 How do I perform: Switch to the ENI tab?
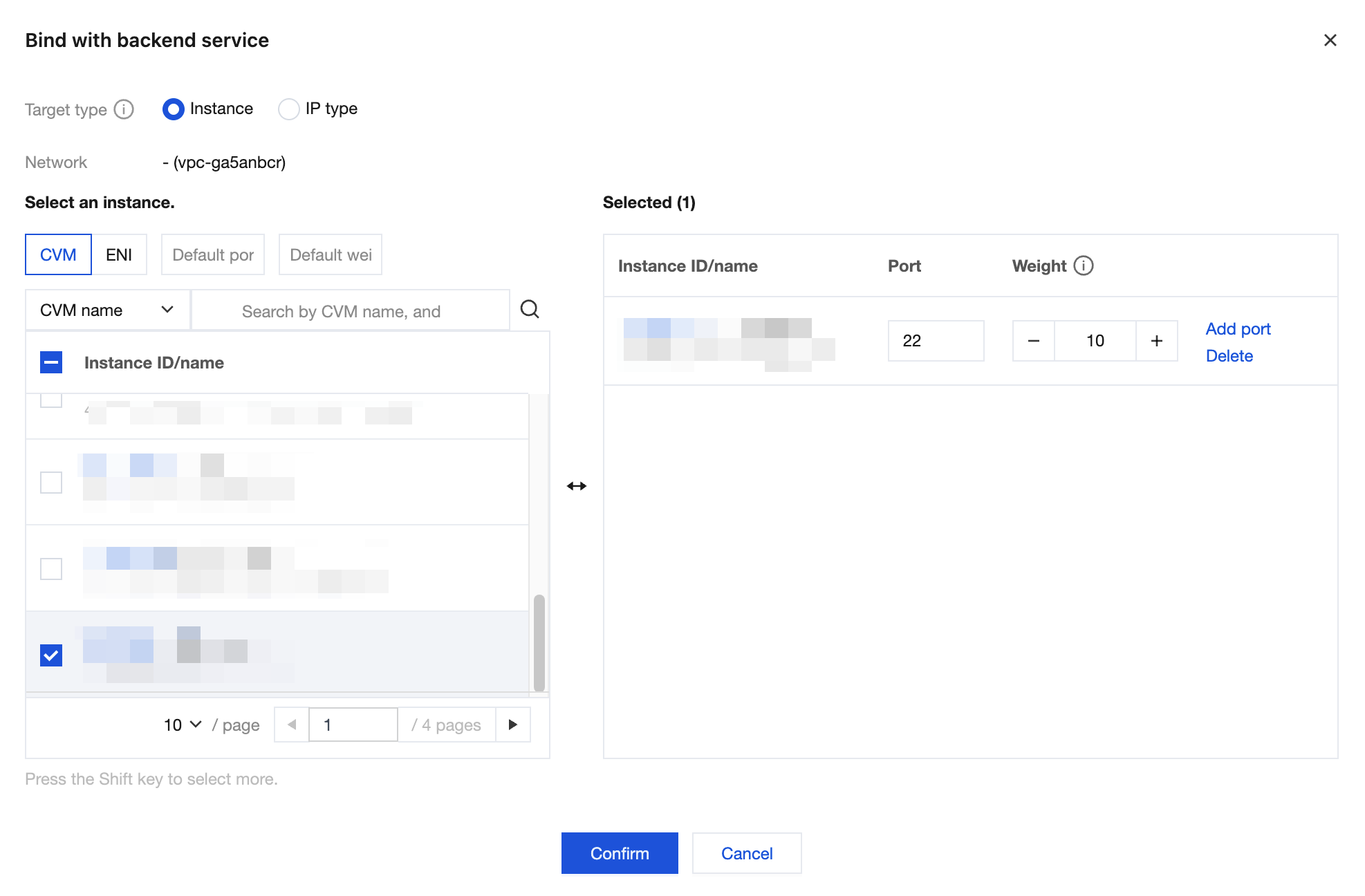coord(119,254)
